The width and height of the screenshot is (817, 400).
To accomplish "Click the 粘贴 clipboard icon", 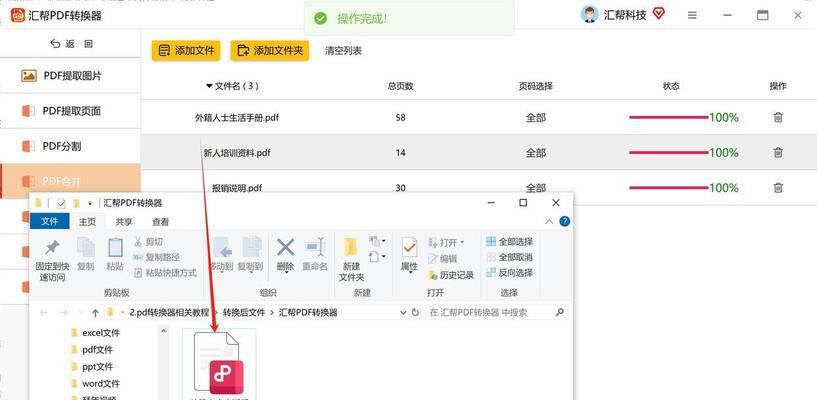I will (115, 247).
